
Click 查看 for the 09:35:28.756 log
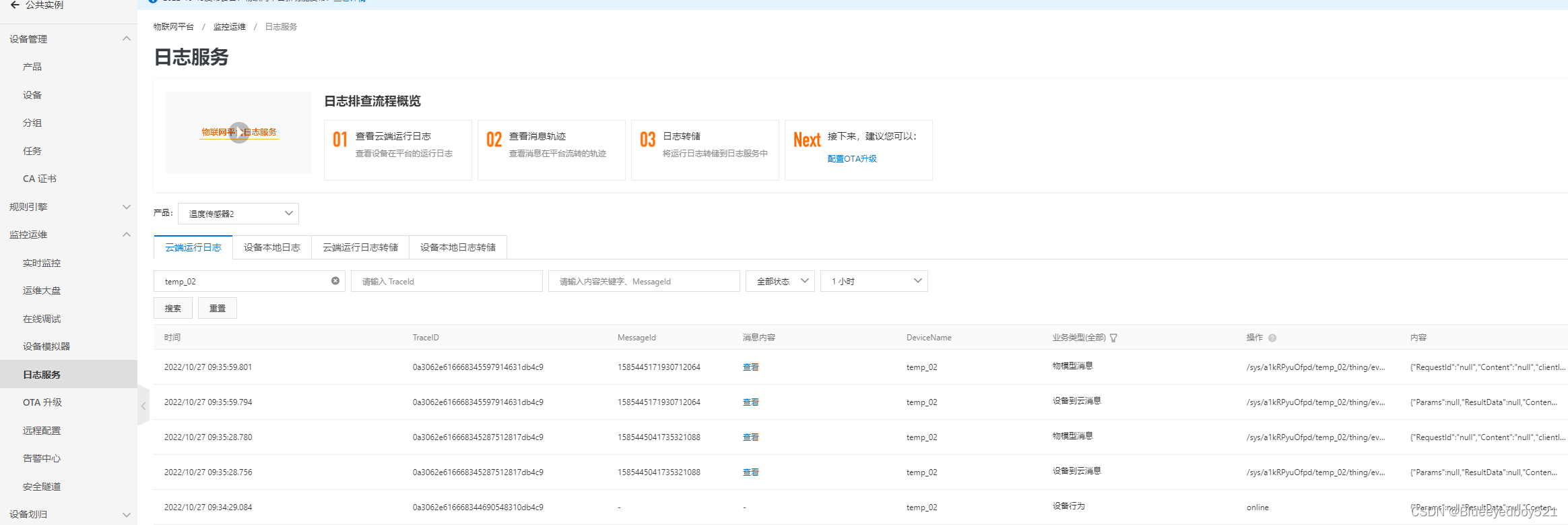tap(750, 472)
